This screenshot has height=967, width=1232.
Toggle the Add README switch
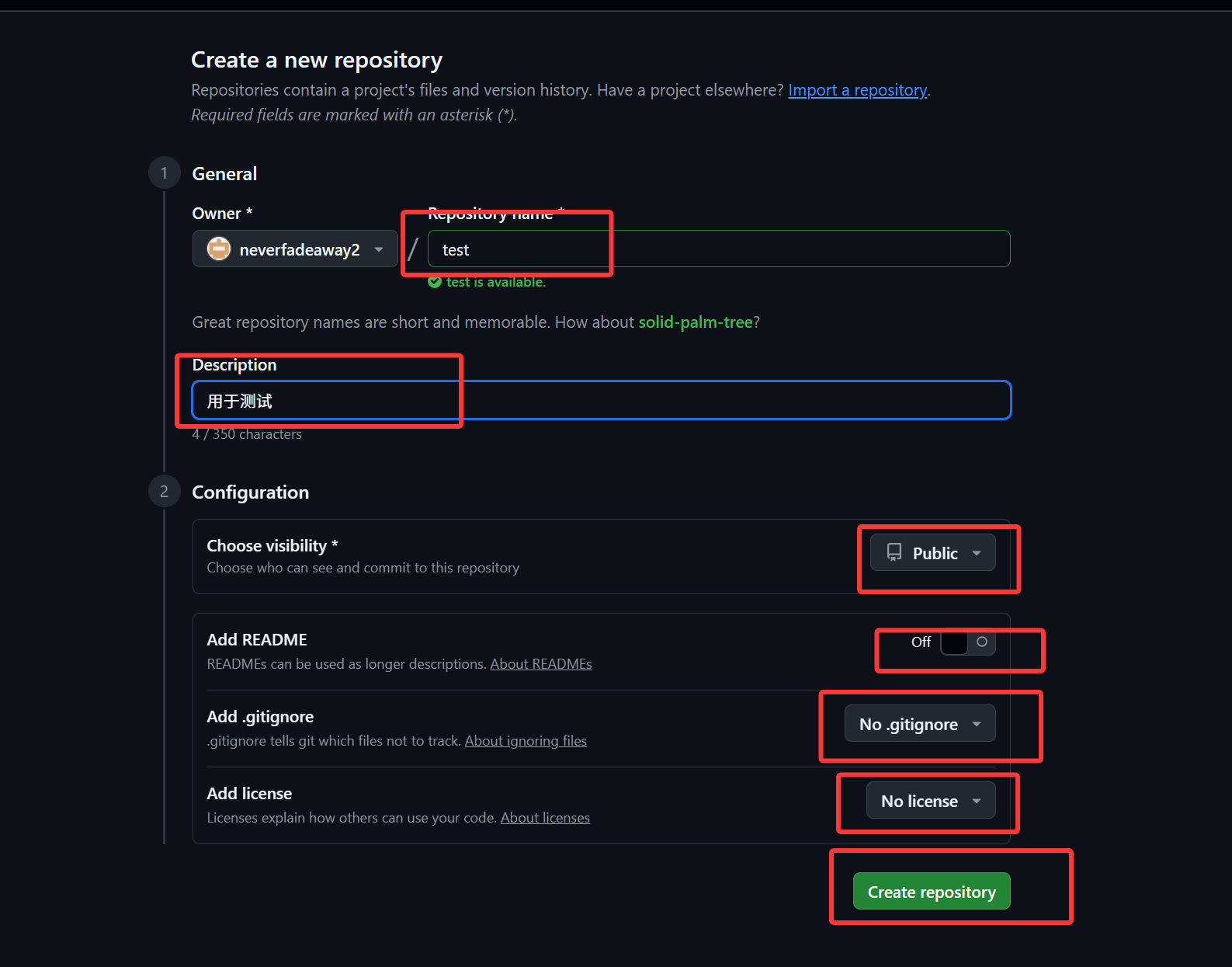tap(967, 642)
